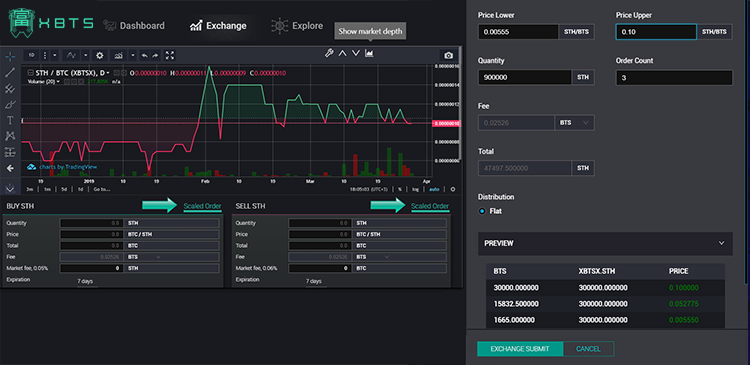
Task: Set chart range to 1m
Action: coord(47,189)
